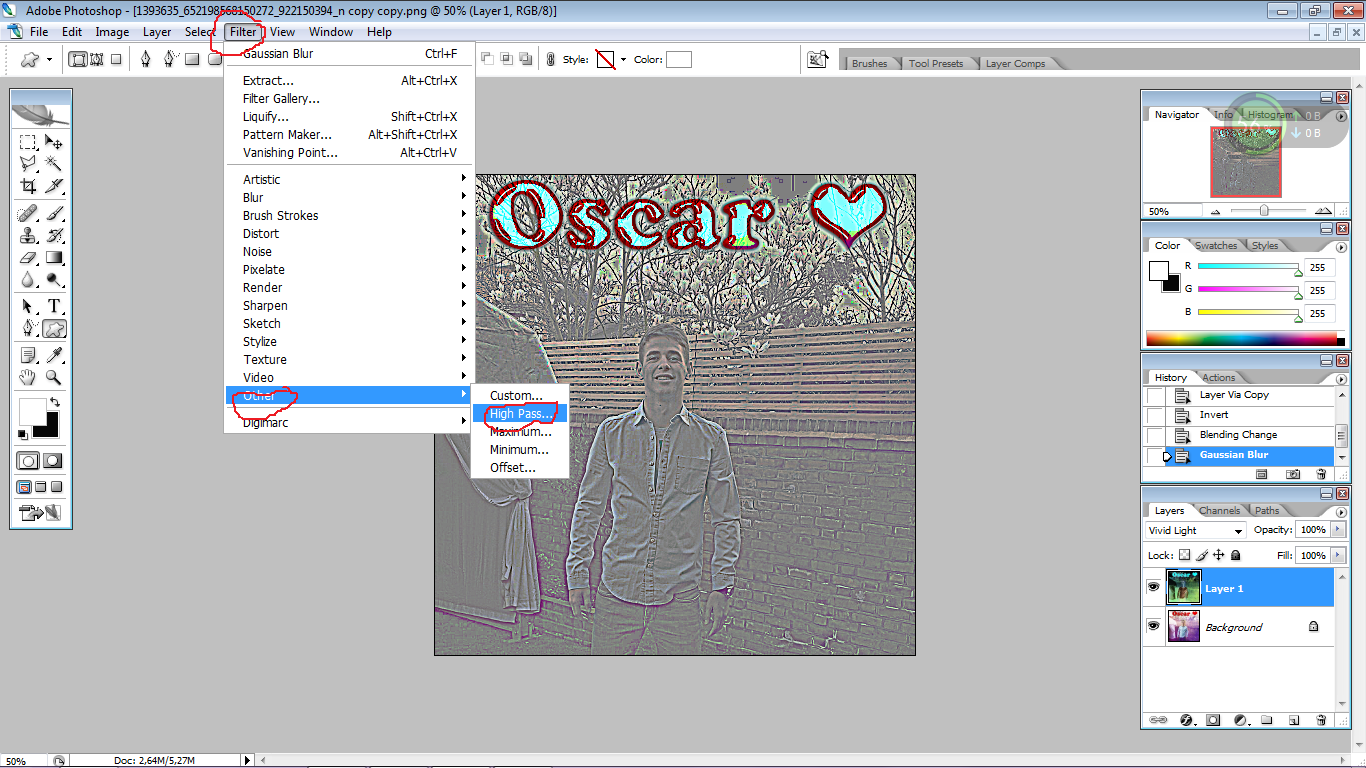
Task: Toggle lock image pixels
Action: point(1202,555)
